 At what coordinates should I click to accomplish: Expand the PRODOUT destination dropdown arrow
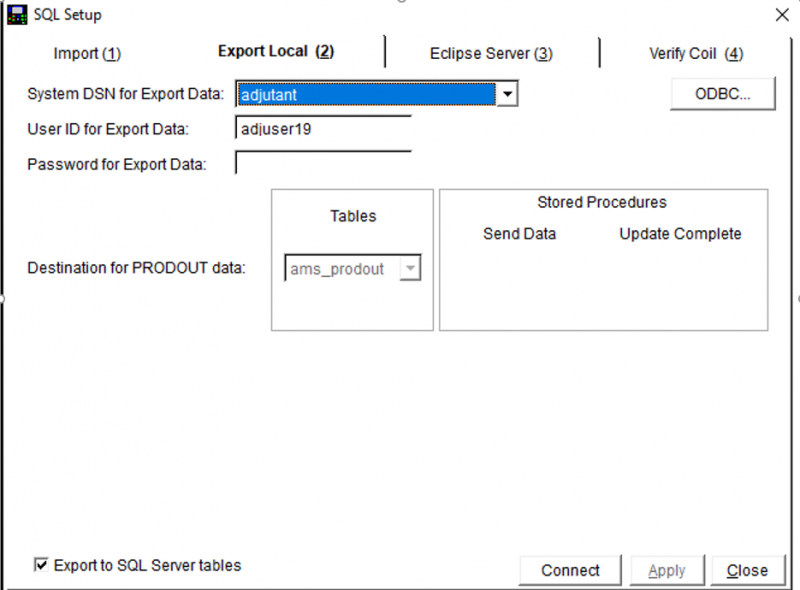click(x=410, y=269)
